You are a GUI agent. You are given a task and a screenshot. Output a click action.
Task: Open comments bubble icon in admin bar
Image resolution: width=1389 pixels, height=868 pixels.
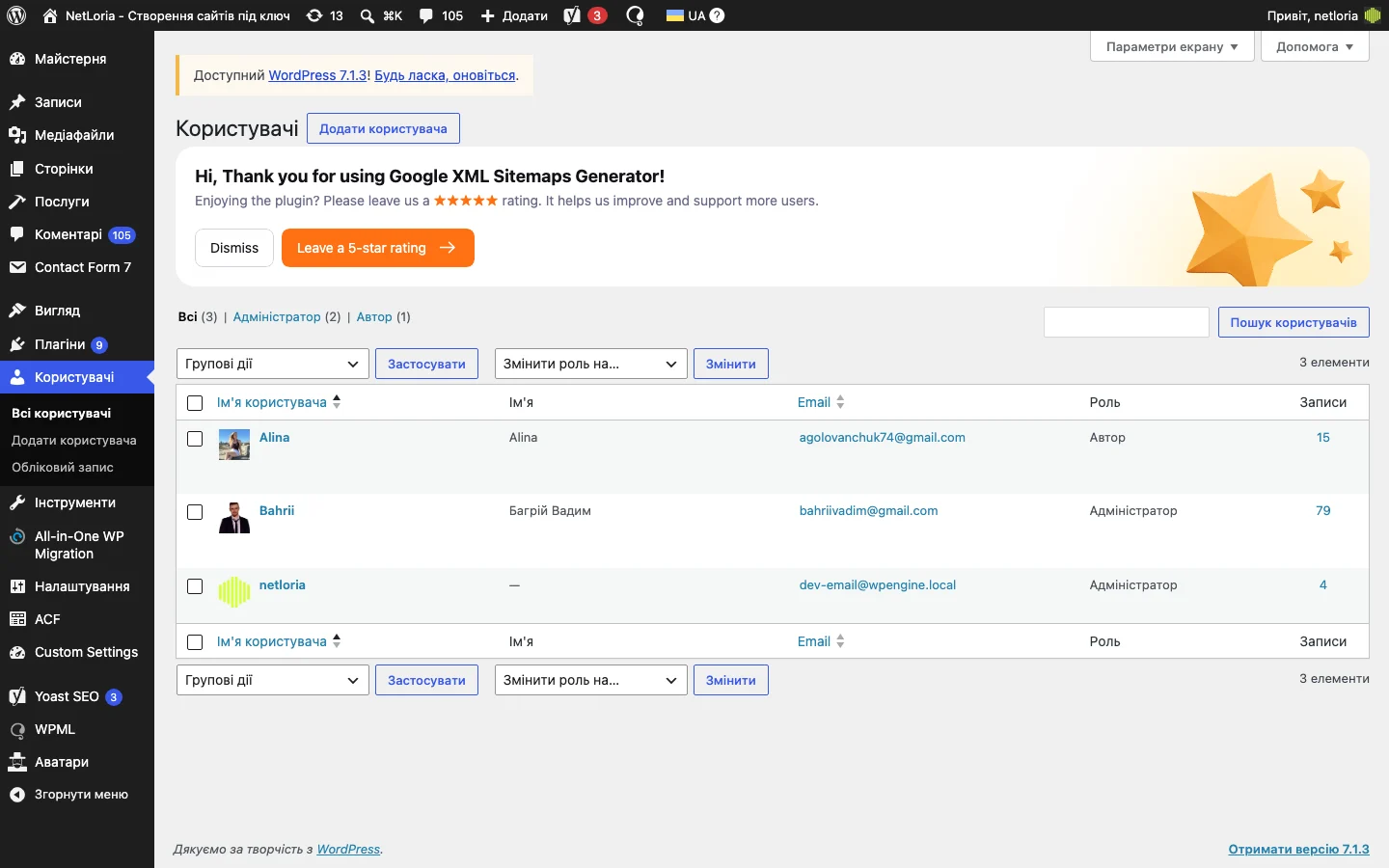tap(426, 15)
